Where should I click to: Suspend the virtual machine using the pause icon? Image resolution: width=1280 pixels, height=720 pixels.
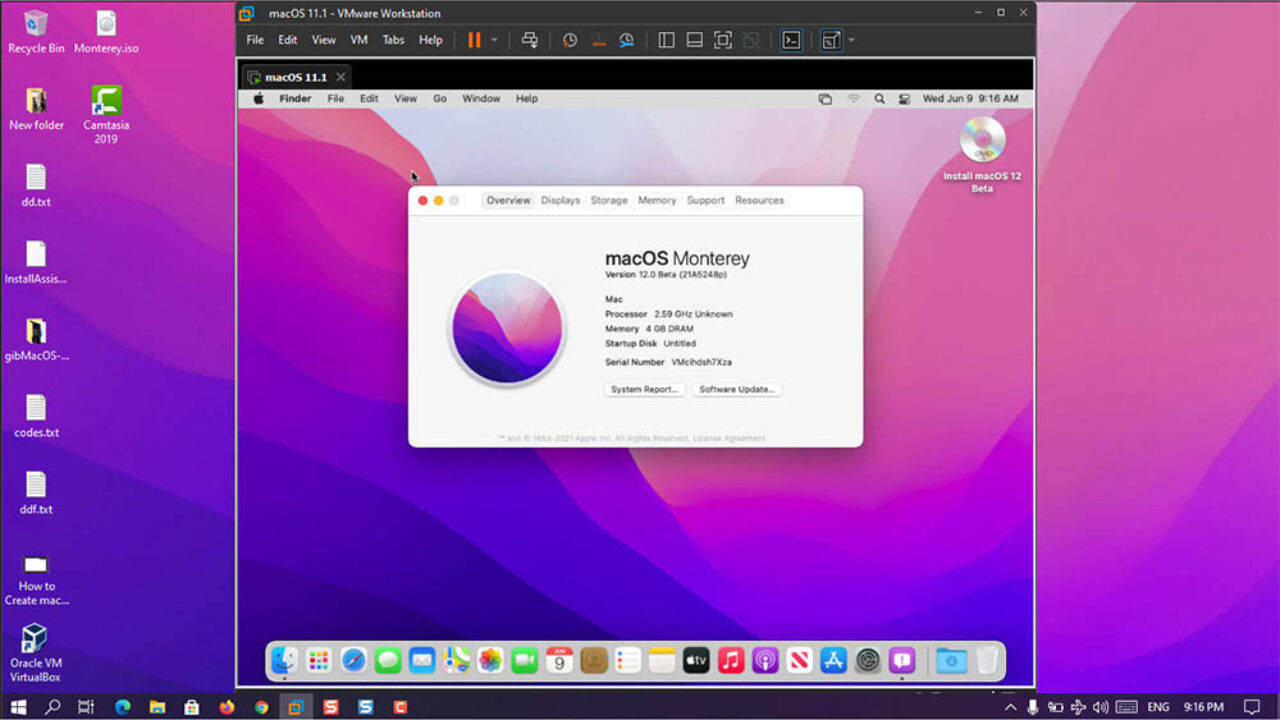click(474, 40)
